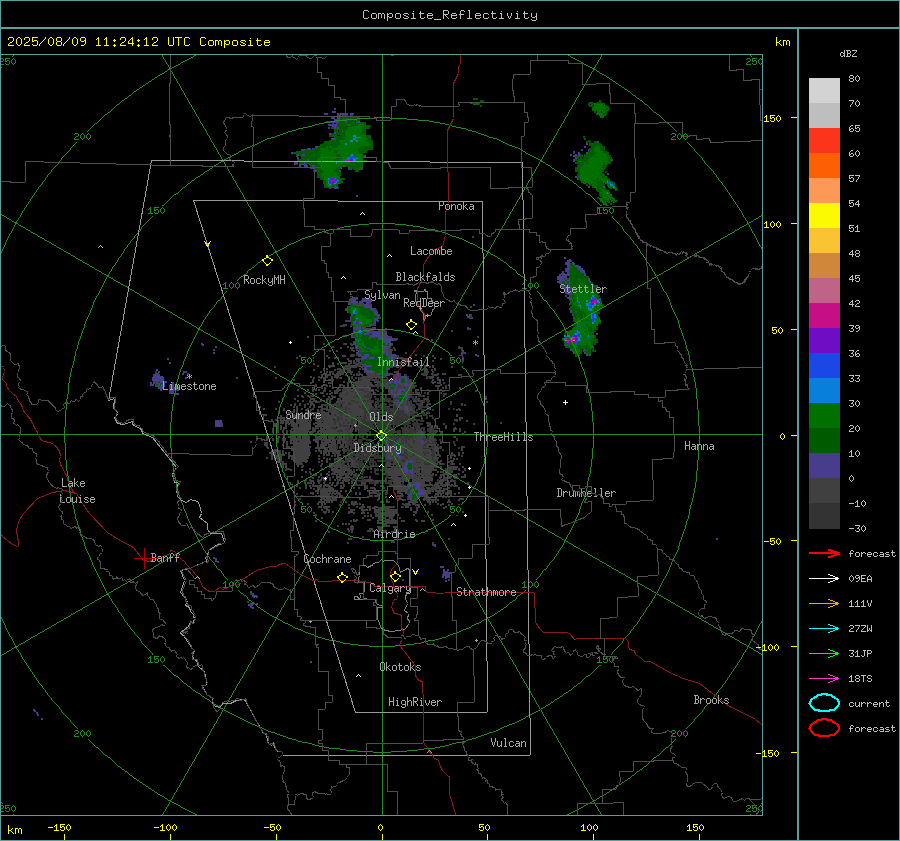Click the ThreeHills label
Screen dimensions: 900x841
tap(503, 437)
